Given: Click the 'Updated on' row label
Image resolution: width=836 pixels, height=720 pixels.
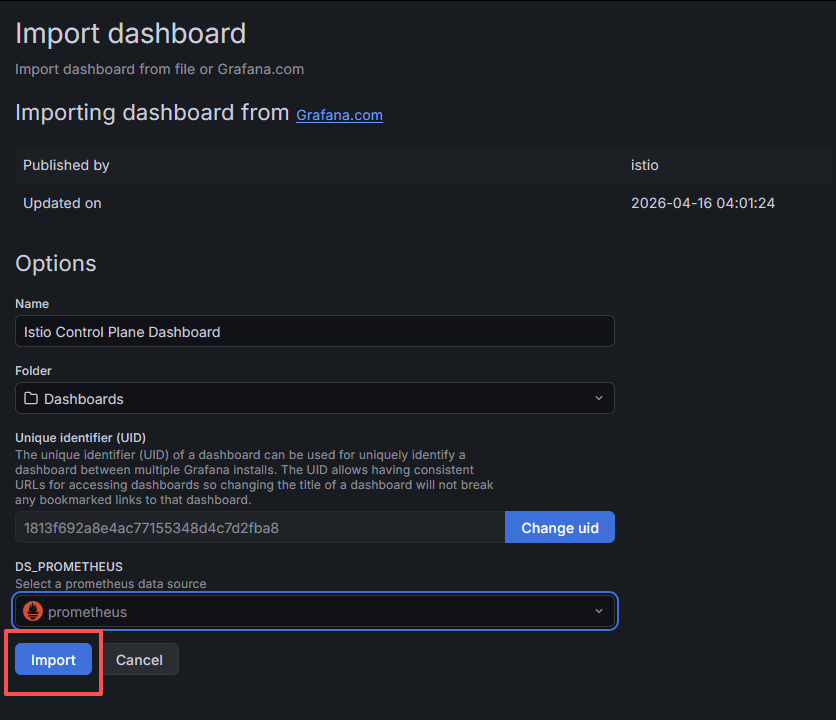Looking at the screenshot, I should point(62,203).
